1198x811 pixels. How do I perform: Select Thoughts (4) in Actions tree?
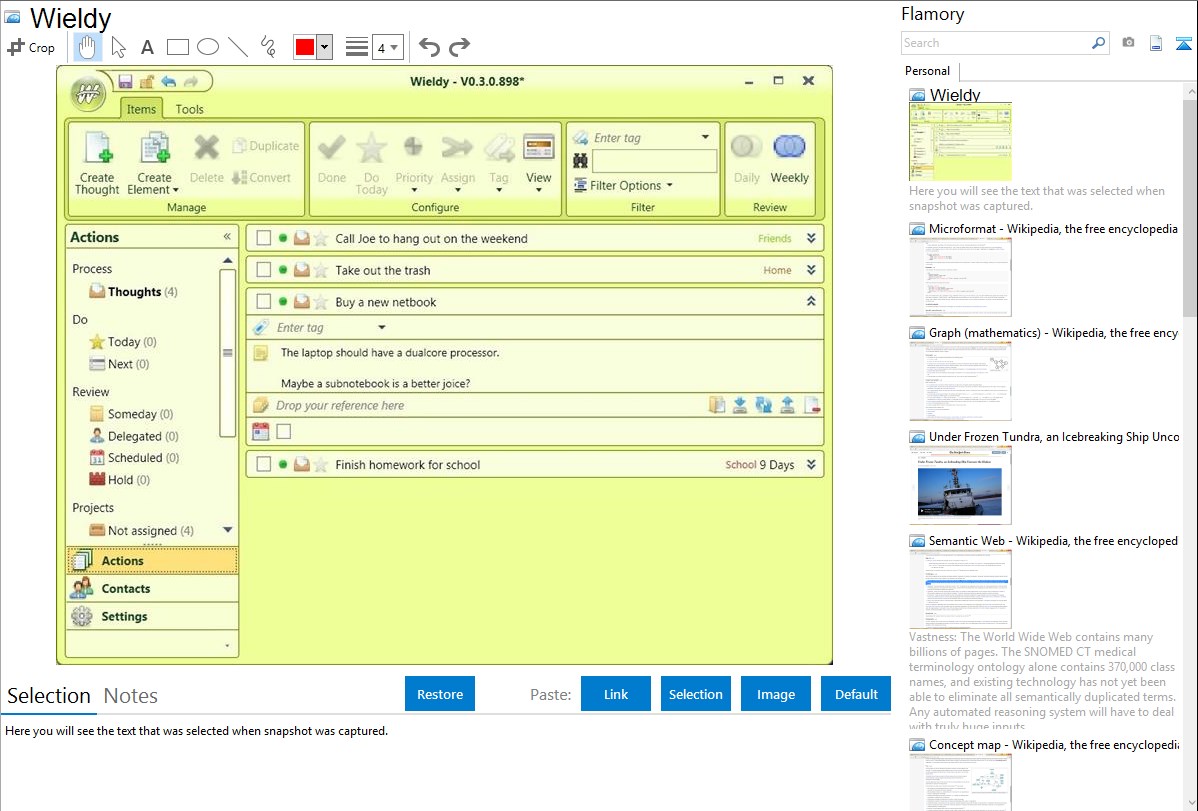(134, 291)
